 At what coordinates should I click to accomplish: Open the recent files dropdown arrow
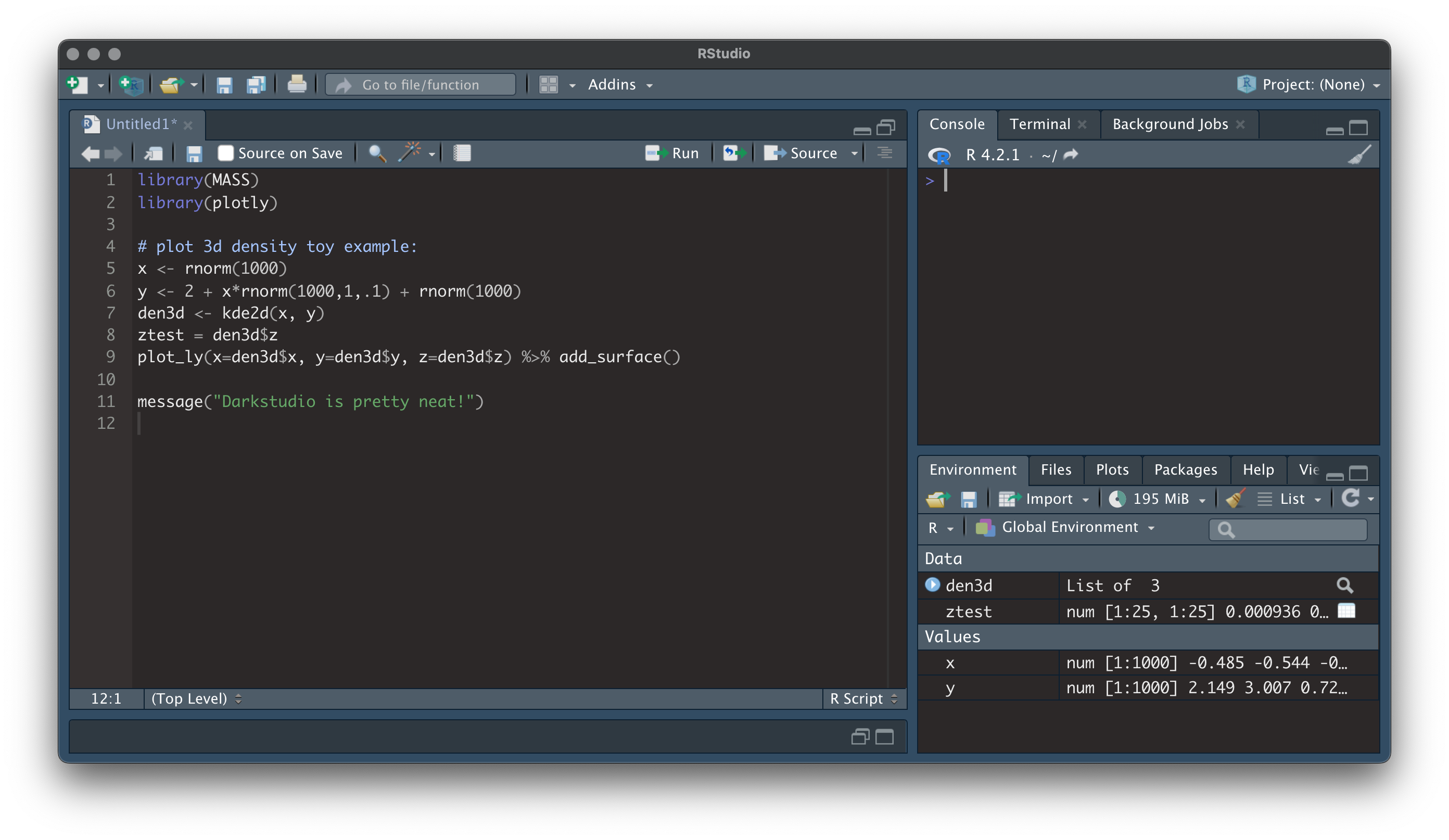[x=194, y=86]
